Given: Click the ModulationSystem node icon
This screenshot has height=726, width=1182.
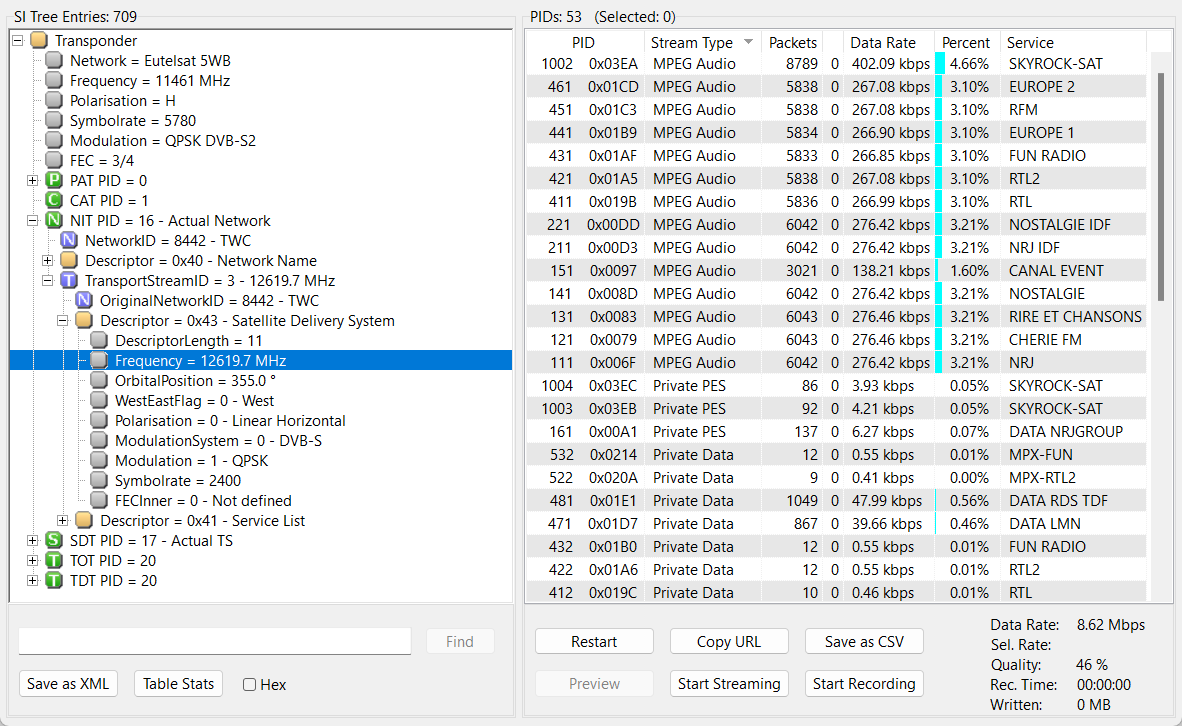Looking at the screenshot, I should tap(99, 440).
